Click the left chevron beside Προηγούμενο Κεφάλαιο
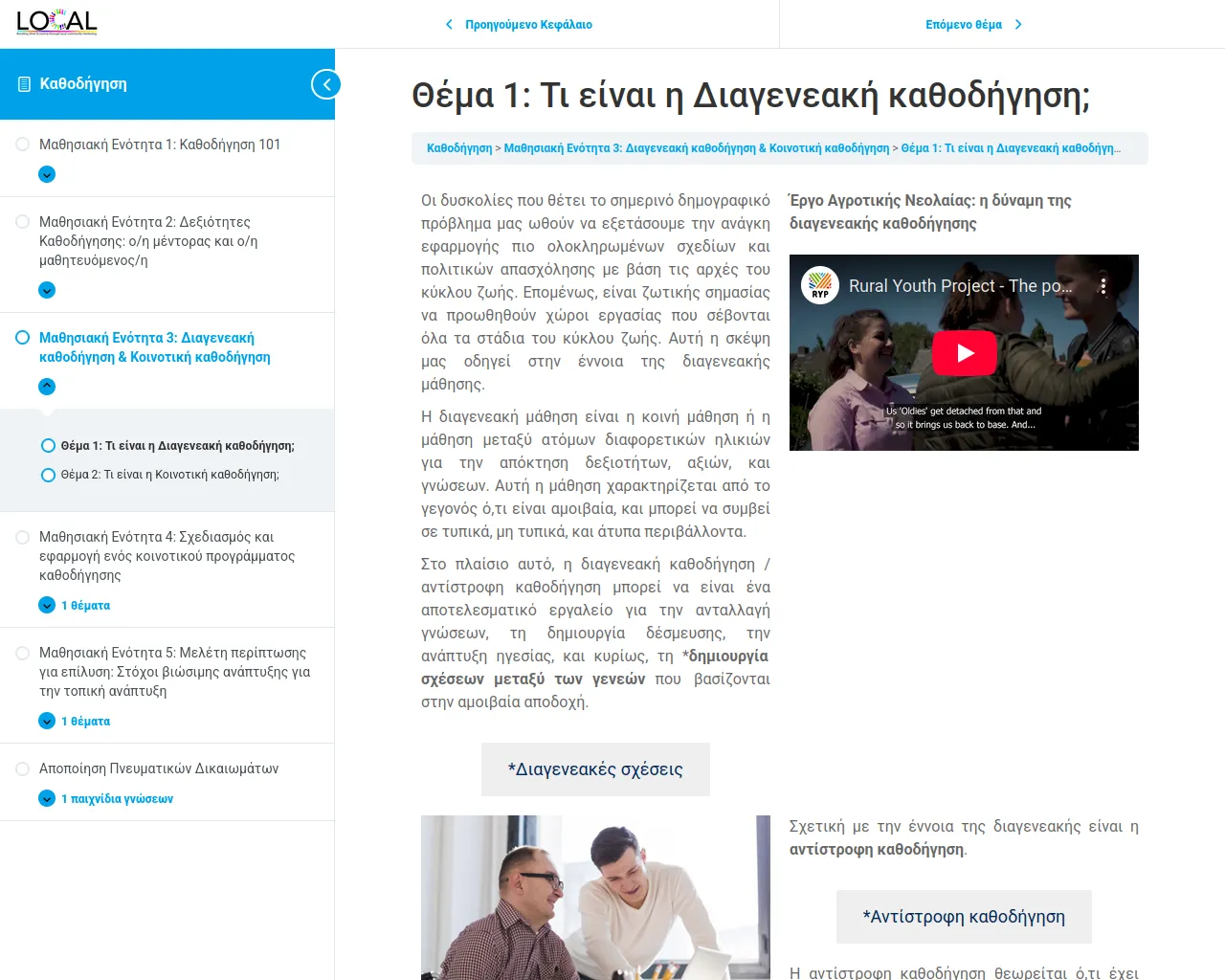This screenshot has height=980, width=1225. click(448, 24)
